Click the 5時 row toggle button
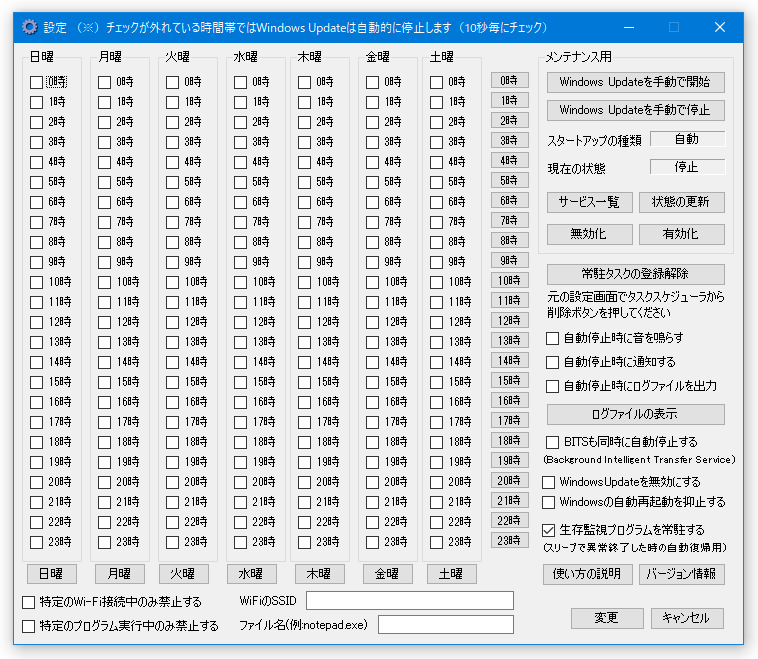Screen dimensions: 758x659 click(x=510, y=180)
